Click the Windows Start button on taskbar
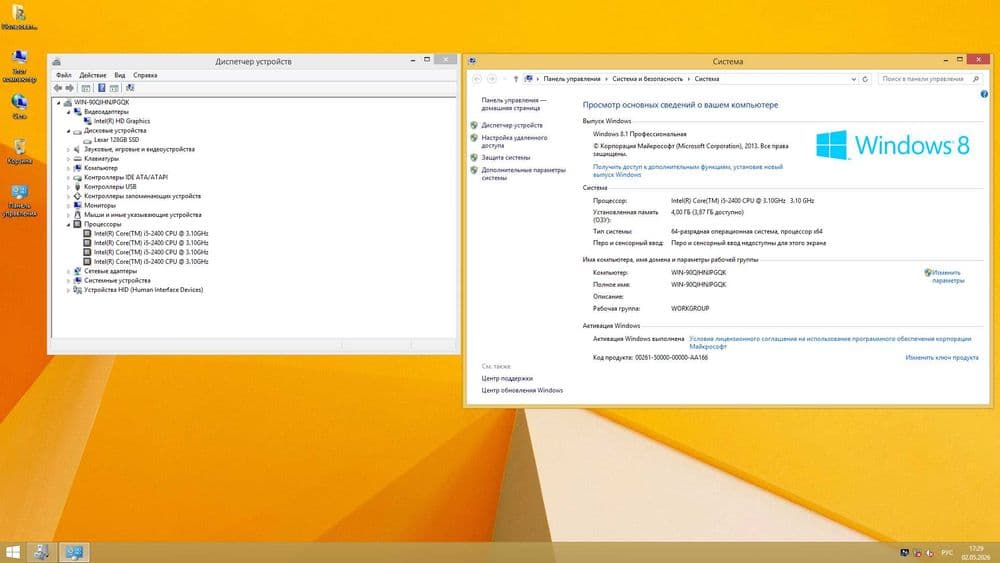This screenshot has width=1000, height=563. [13, 552]
